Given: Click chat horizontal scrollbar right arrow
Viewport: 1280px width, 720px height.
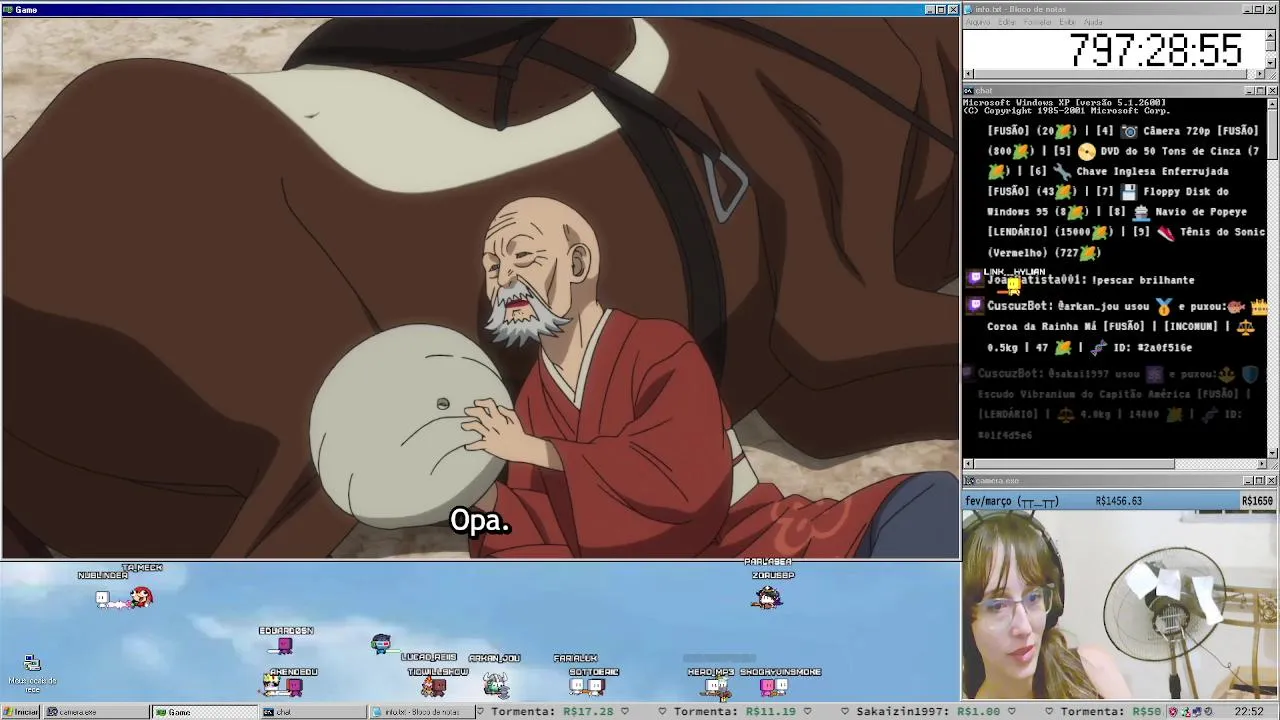Looking at the screenshot, I should tap(1261, 464).
